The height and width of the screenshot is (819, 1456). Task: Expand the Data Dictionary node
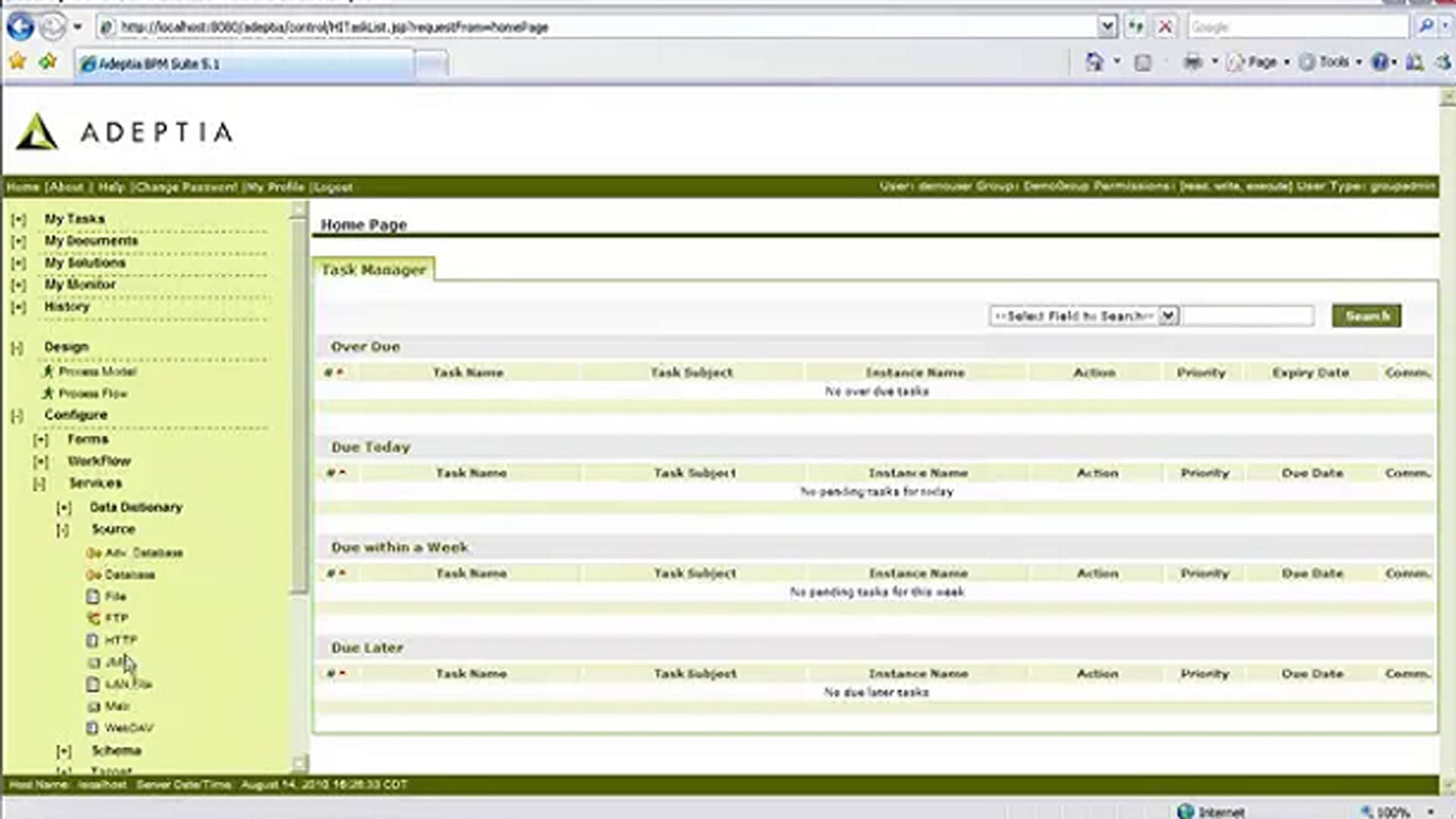click(64, 508)
